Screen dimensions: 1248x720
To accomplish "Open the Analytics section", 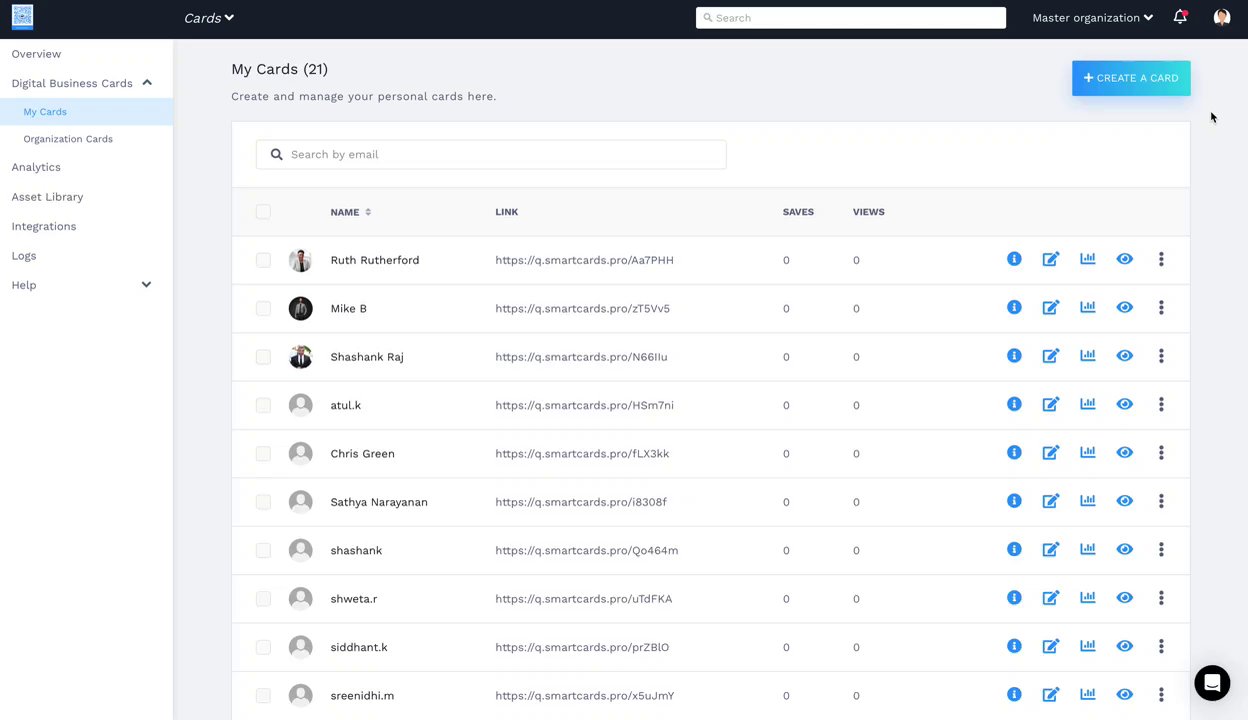I will 36,167.
